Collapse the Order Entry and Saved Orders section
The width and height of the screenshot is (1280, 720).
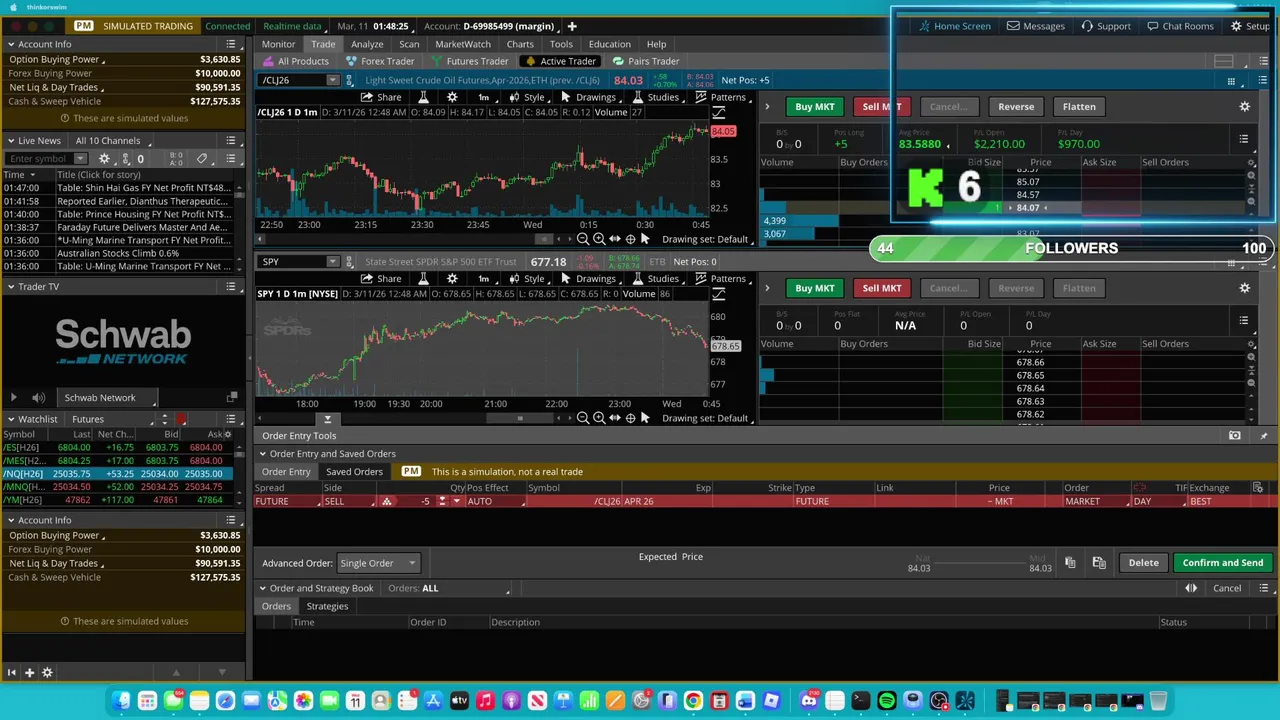(262, 454)
